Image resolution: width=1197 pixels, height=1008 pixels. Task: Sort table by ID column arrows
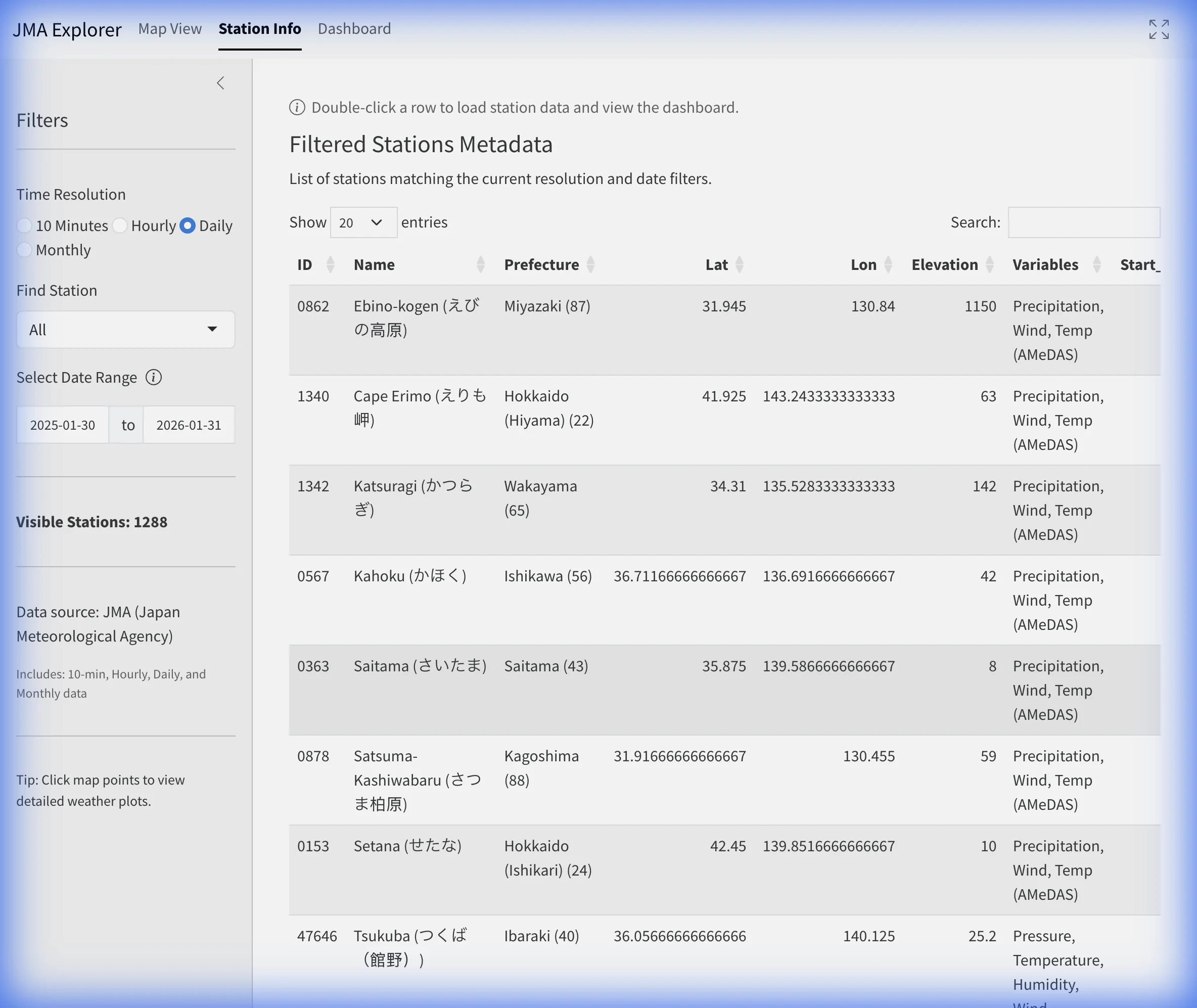(330, 264)
